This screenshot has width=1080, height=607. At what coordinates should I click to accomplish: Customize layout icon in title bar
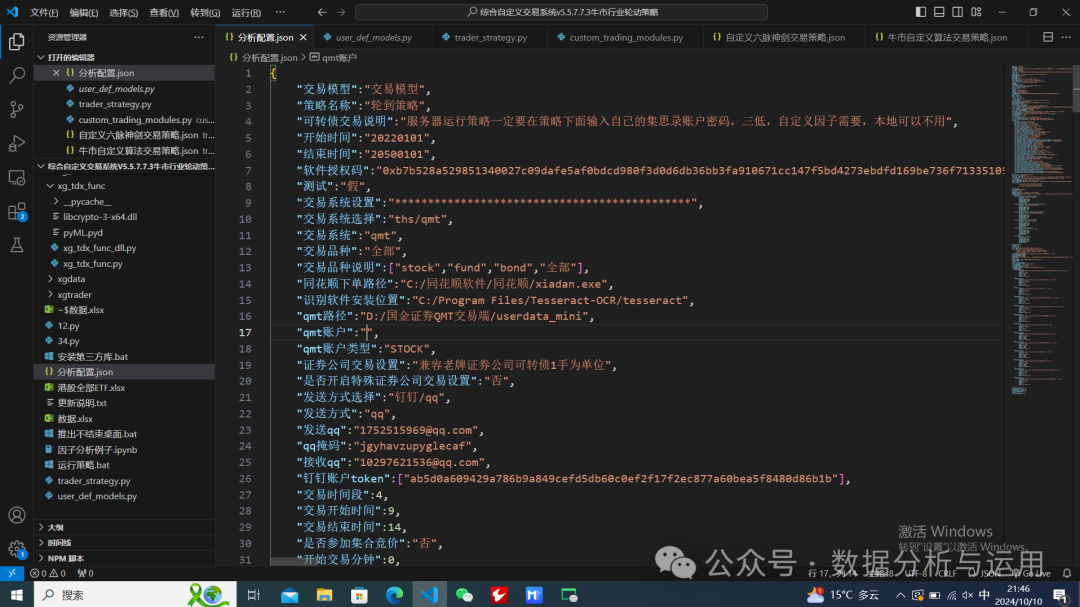(976, 12)
